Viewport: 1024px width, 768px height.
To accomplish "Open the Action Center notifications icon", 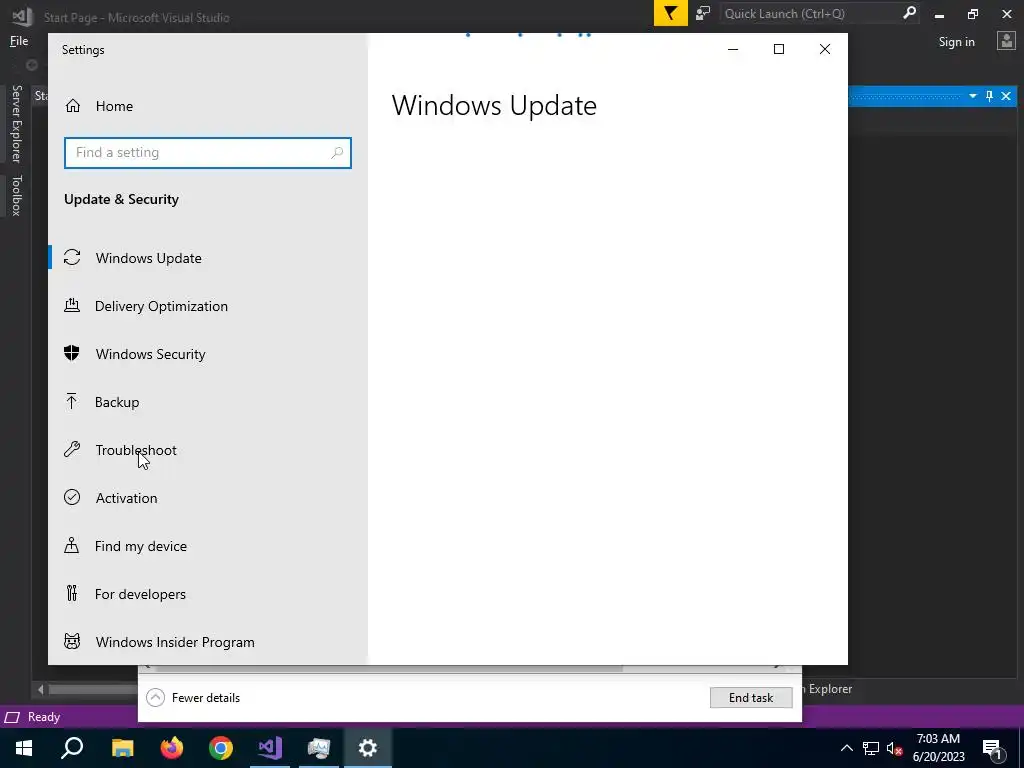I will pyautogui.click(x=993, y=748).
